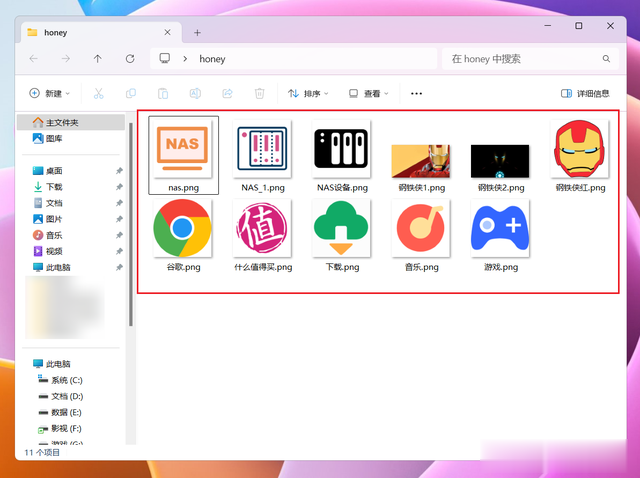Click honey in the address bar
640x478 pixels.
[212, 59]
